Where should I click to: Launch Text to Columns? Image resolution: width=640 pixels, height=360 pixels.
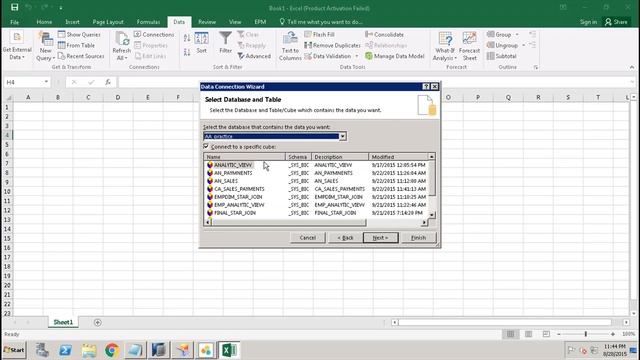(x=290, y=47)
